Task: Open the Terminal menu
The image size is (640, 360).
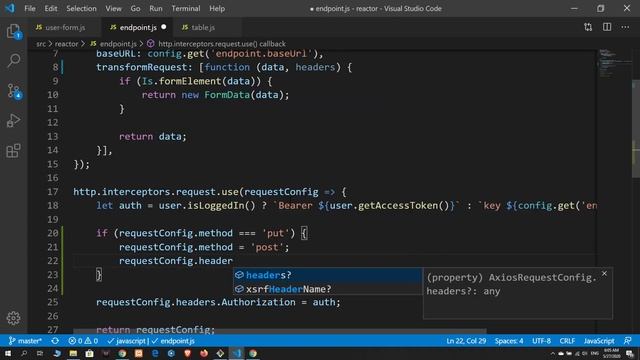Action: (186, 8)
